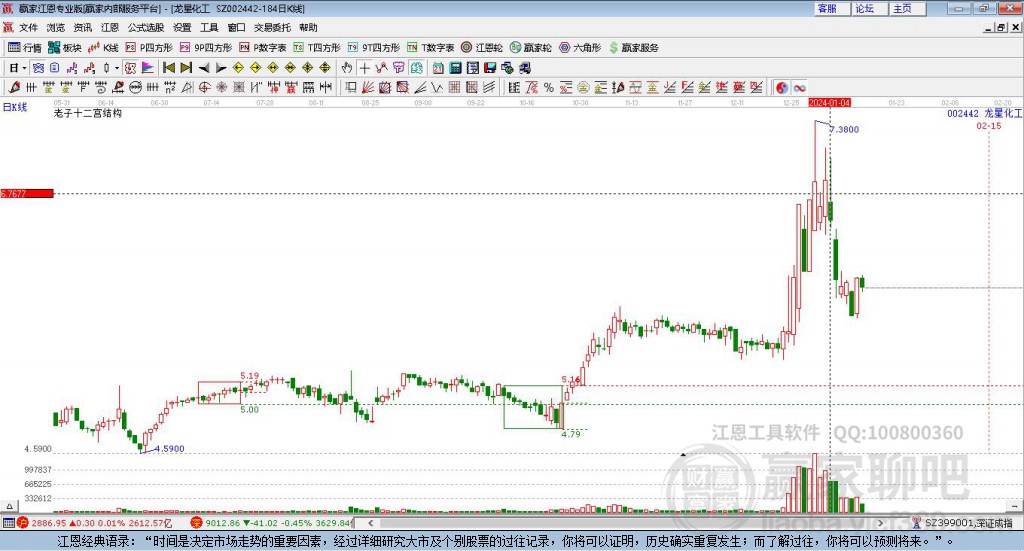Switch to the K线 chart view
Screen dimensions: 1024x551
click(103, 48)
